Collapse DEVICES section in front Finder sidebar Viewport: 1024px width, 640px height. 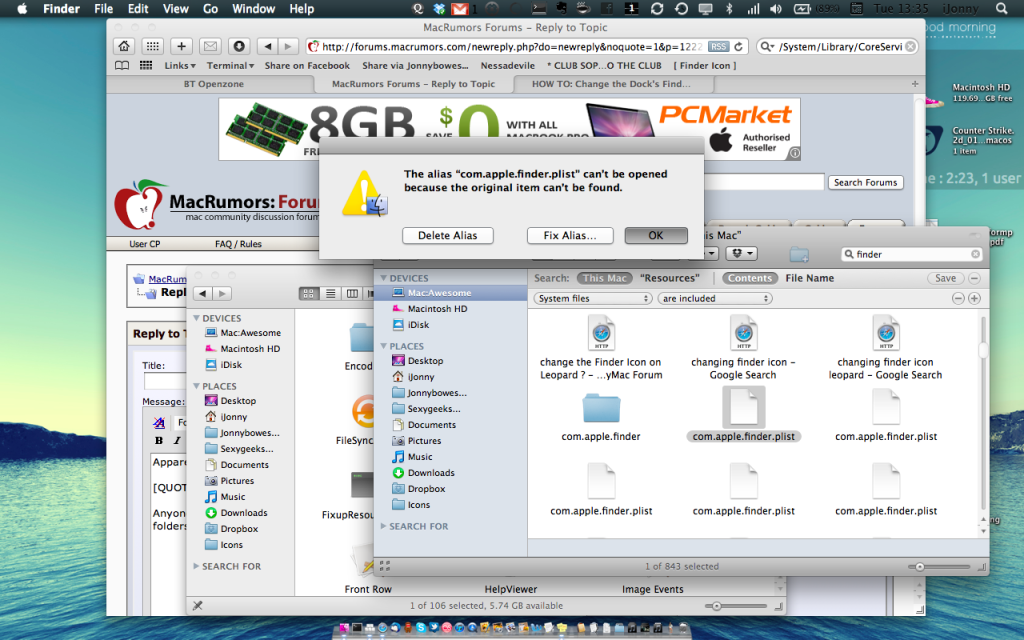[x=384, y=278]
